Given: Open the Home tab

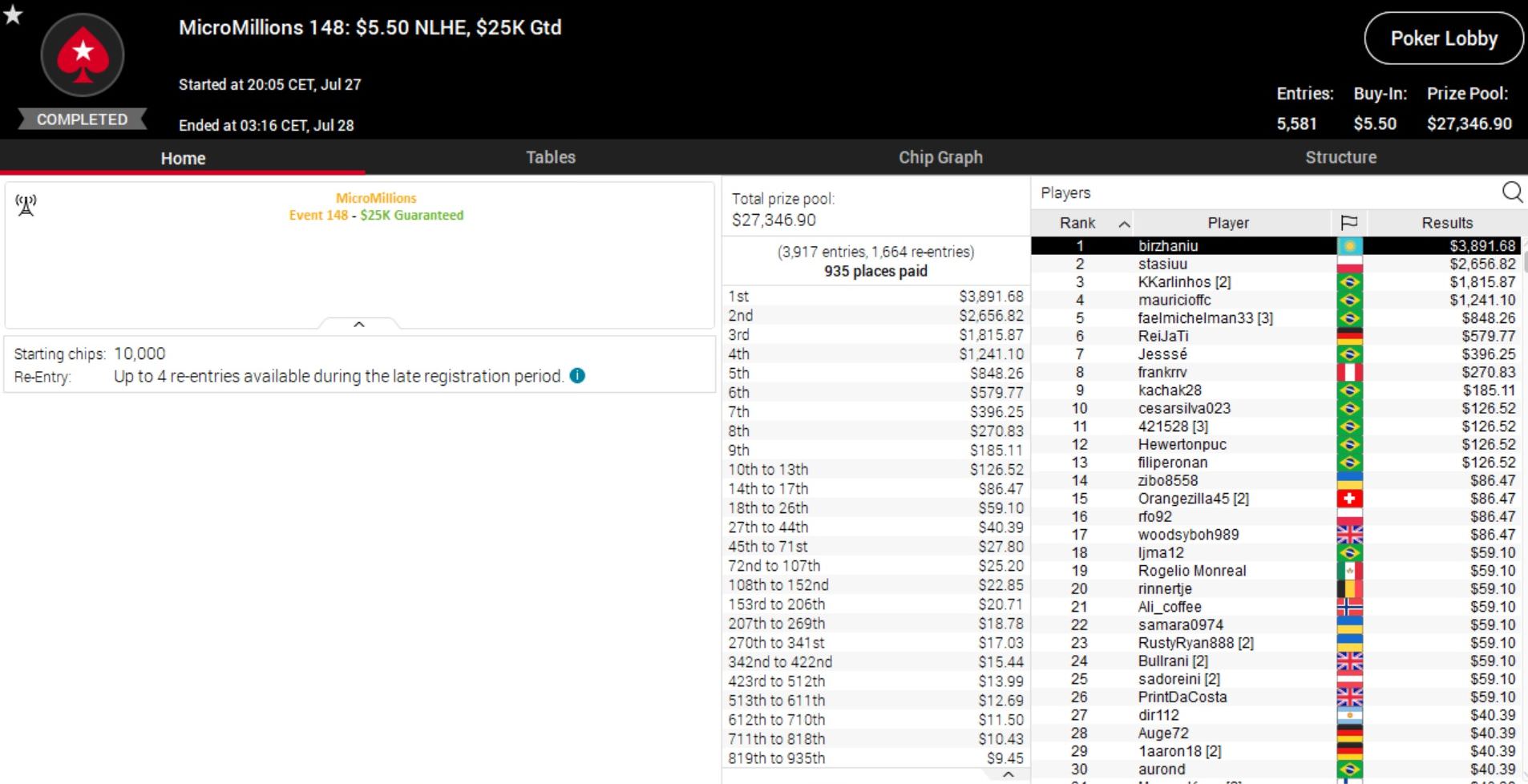Looking at the screenshot, I should coord(183,158).
